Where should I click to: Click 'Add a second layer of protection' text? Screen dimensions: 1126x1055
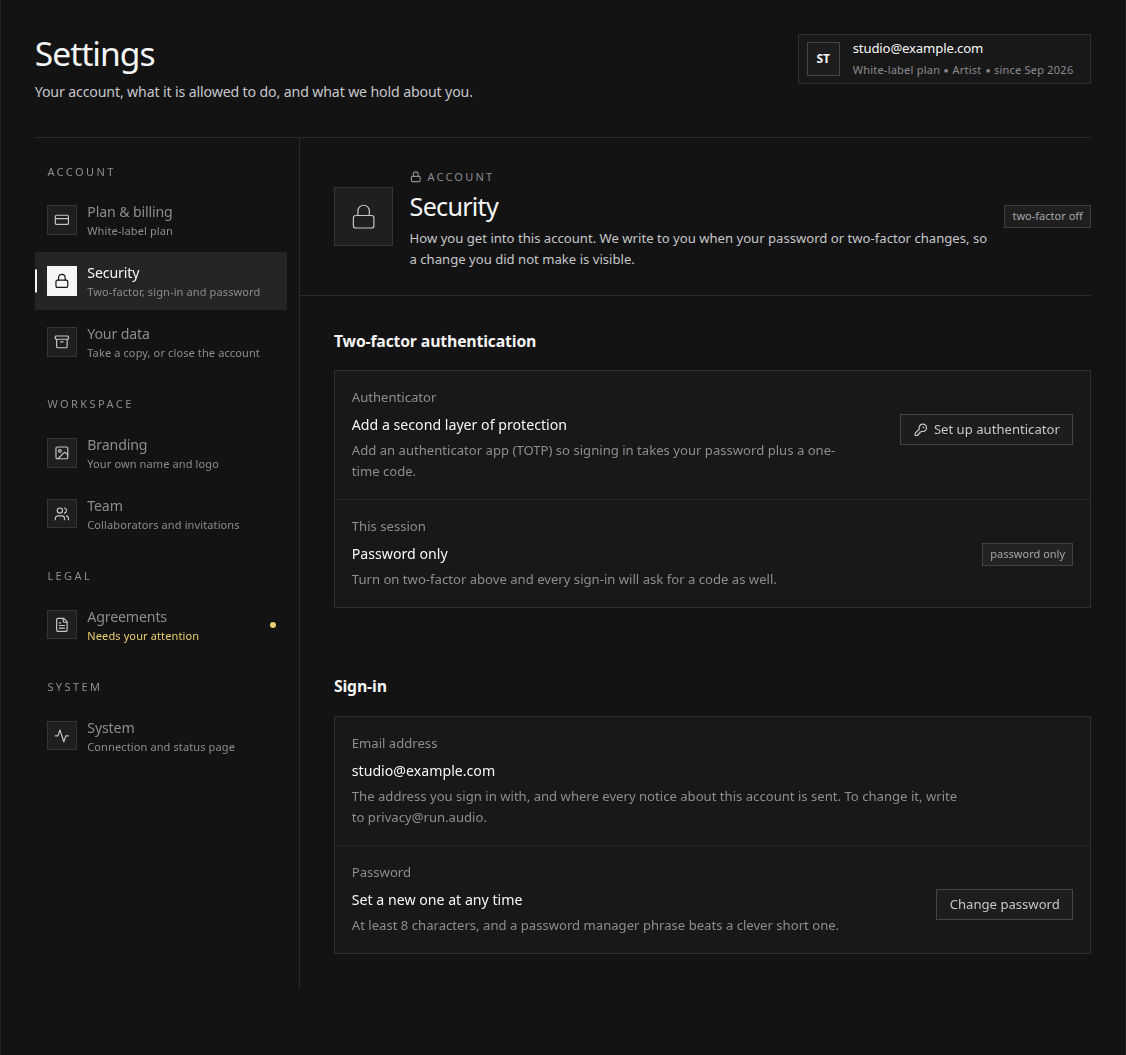click(459, 425)
